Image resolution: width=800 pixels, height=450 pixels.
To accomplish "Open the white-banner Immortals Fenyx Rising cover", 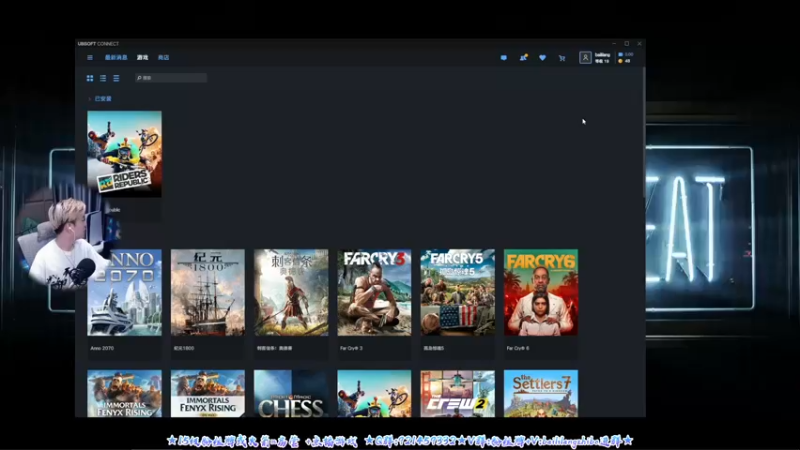I will tap(208, 393).
